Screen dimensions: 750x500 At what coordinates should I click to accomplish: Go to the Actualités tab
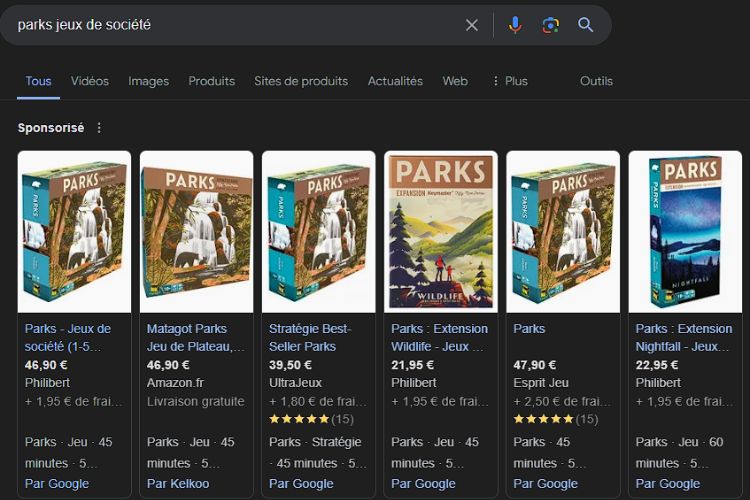coord(395,81)
